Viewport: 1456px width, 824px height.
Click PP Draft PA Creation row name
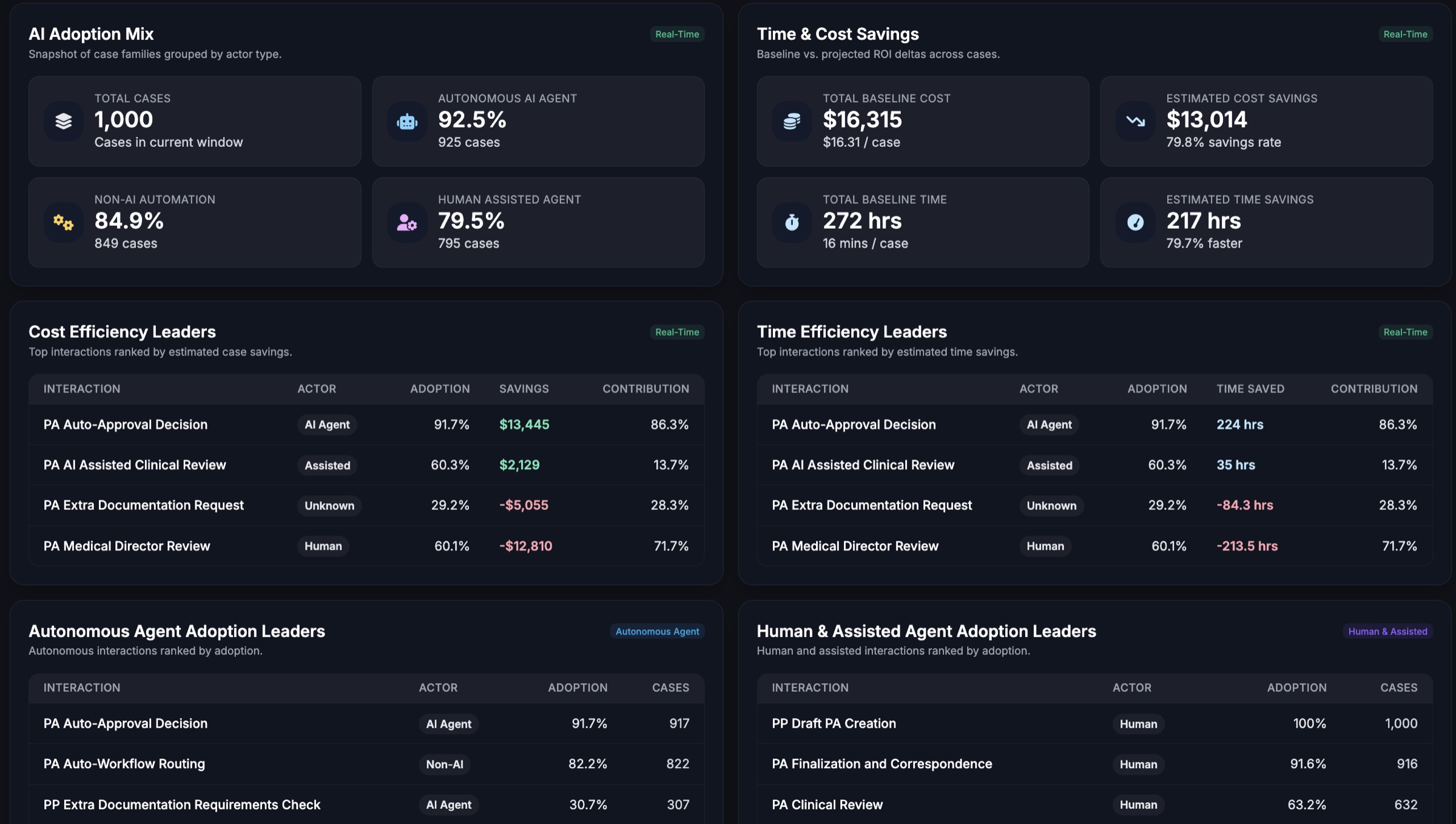point(834,723)
